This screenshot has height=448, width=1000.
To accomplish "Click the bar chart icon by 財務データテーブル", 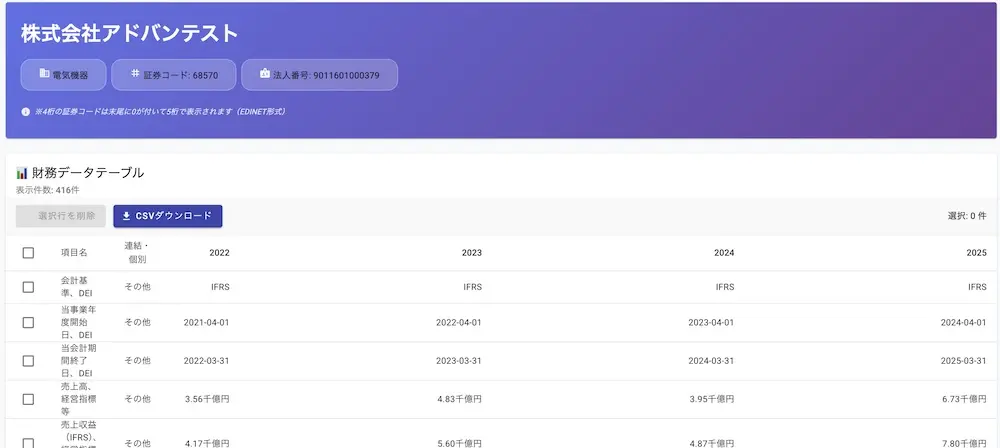I will coord(22,173).
